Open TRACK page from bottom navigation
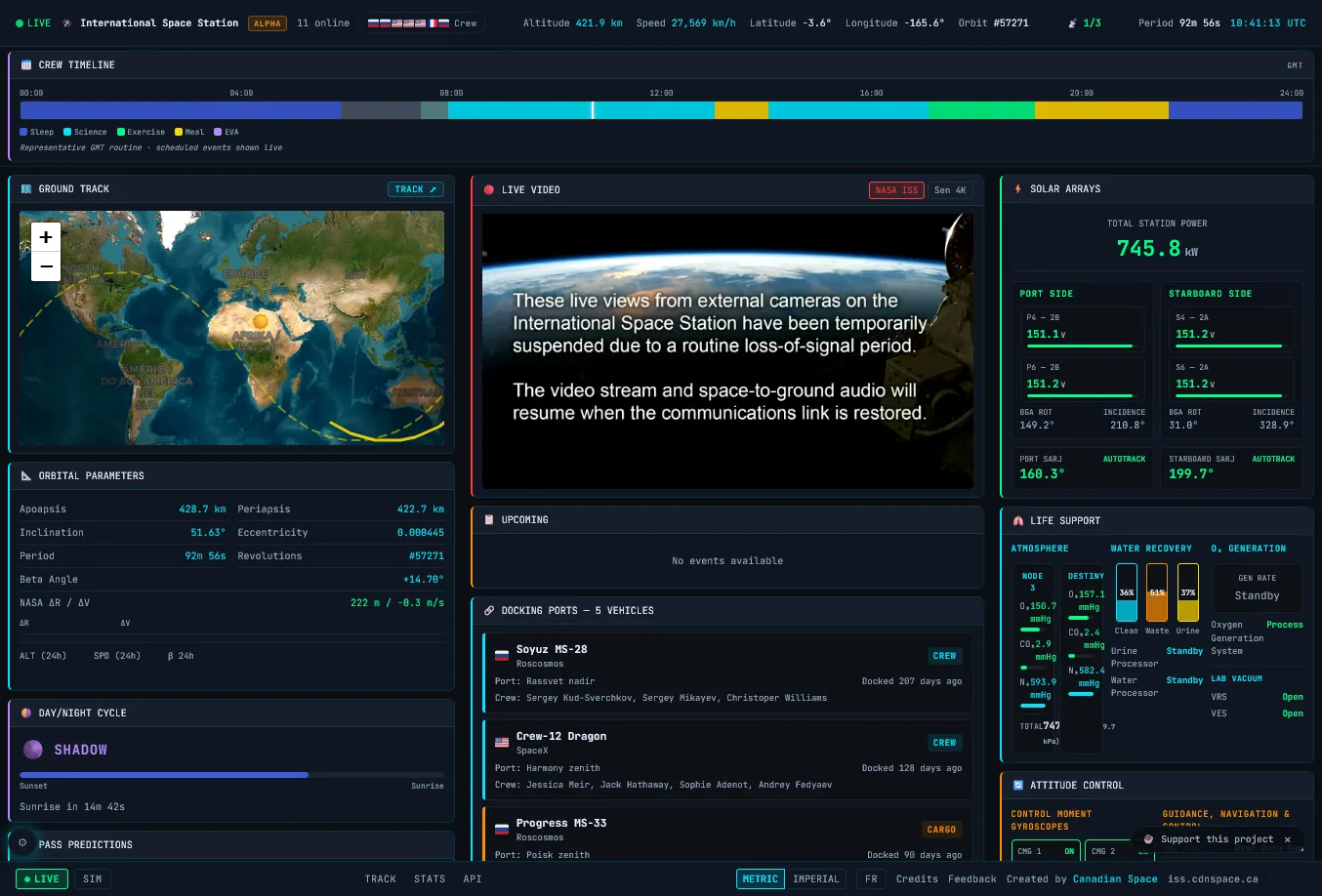The image size is (1322, 896). (381, 878)
